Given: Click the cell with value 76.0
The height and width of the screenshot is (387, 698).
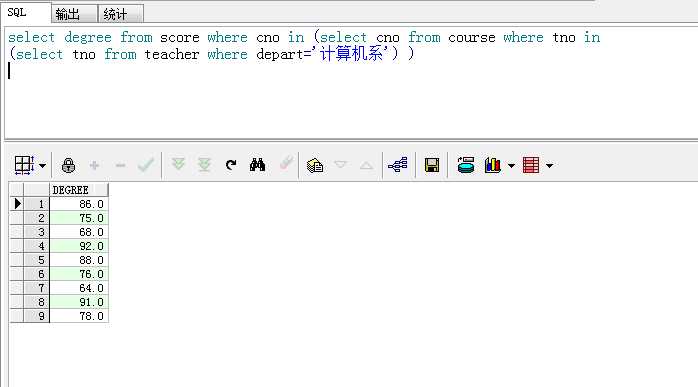Looking at the screenshot, I should [79, 274].
